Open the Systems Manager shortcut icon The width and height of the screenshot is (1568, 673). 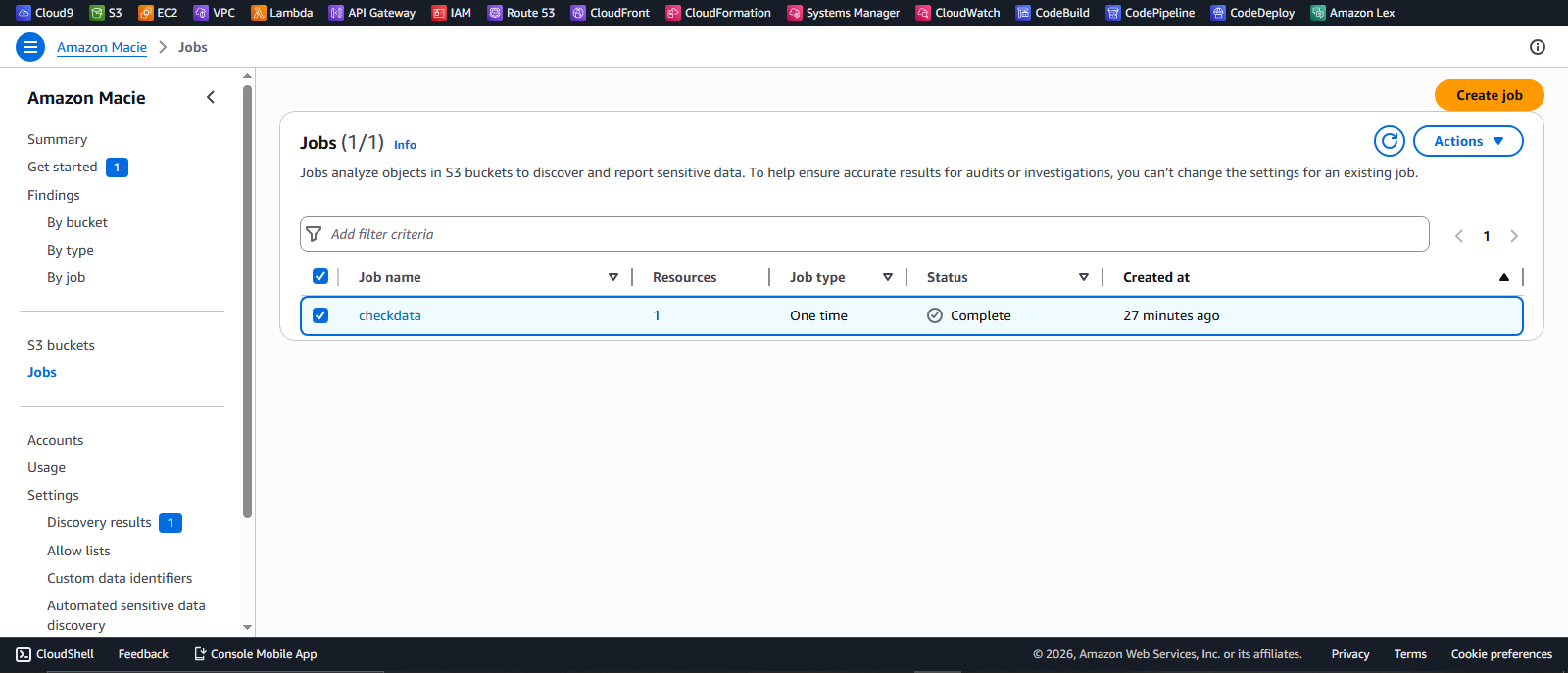point(795,13)
